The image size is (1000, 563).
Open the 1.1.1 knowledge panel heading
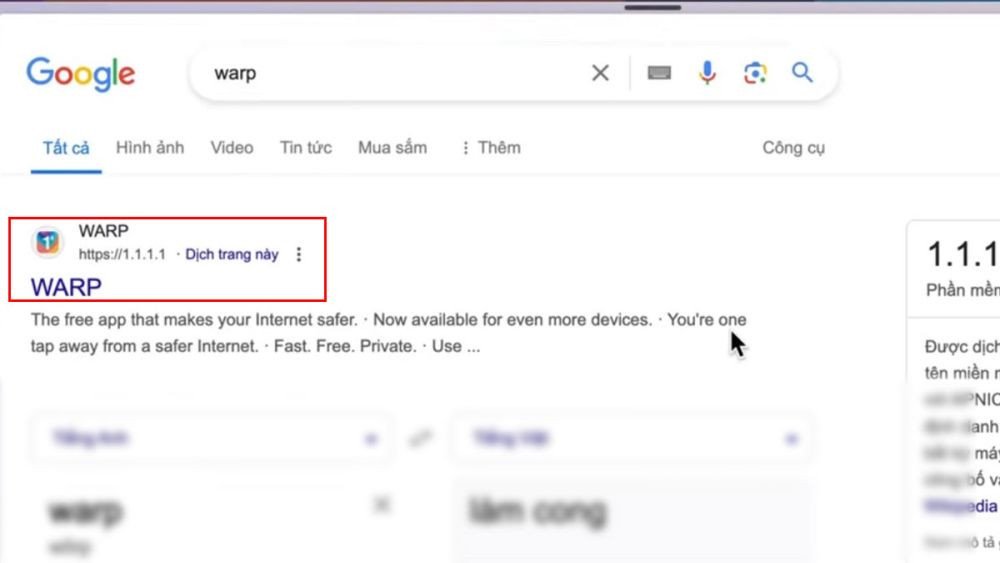pos(963,254)
